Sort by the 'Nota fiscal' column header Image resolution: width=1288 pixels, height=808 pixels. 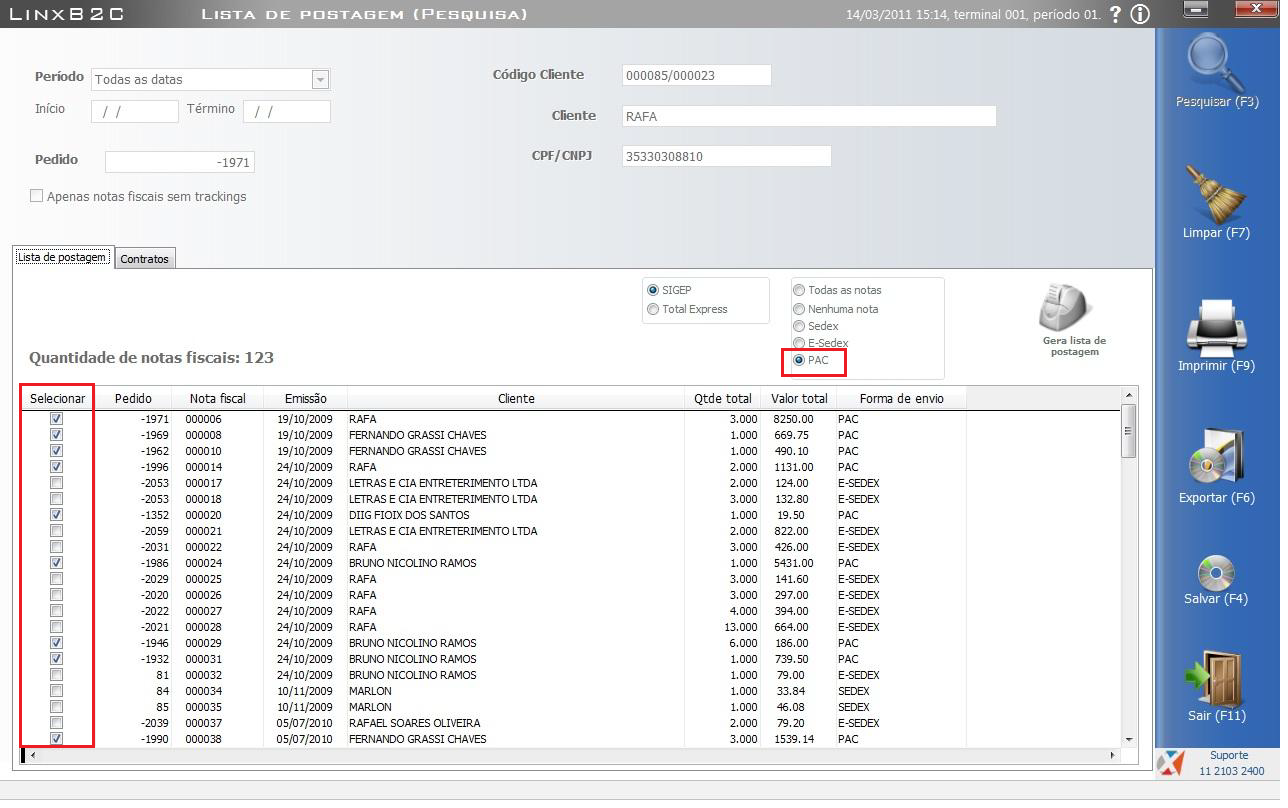(x=218, y=398)
